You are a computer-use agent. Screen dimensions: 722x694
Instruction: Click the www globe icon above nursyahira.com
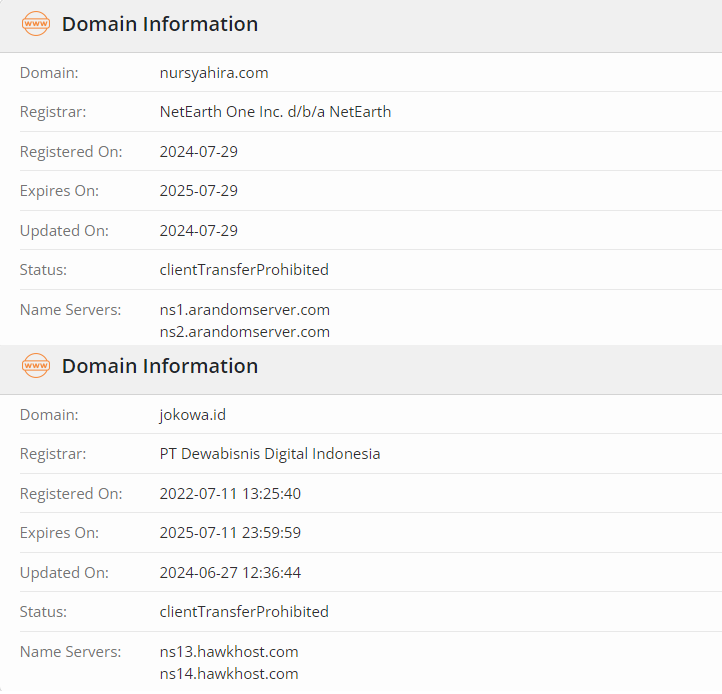pyautogui.click(x=35, y=24)
